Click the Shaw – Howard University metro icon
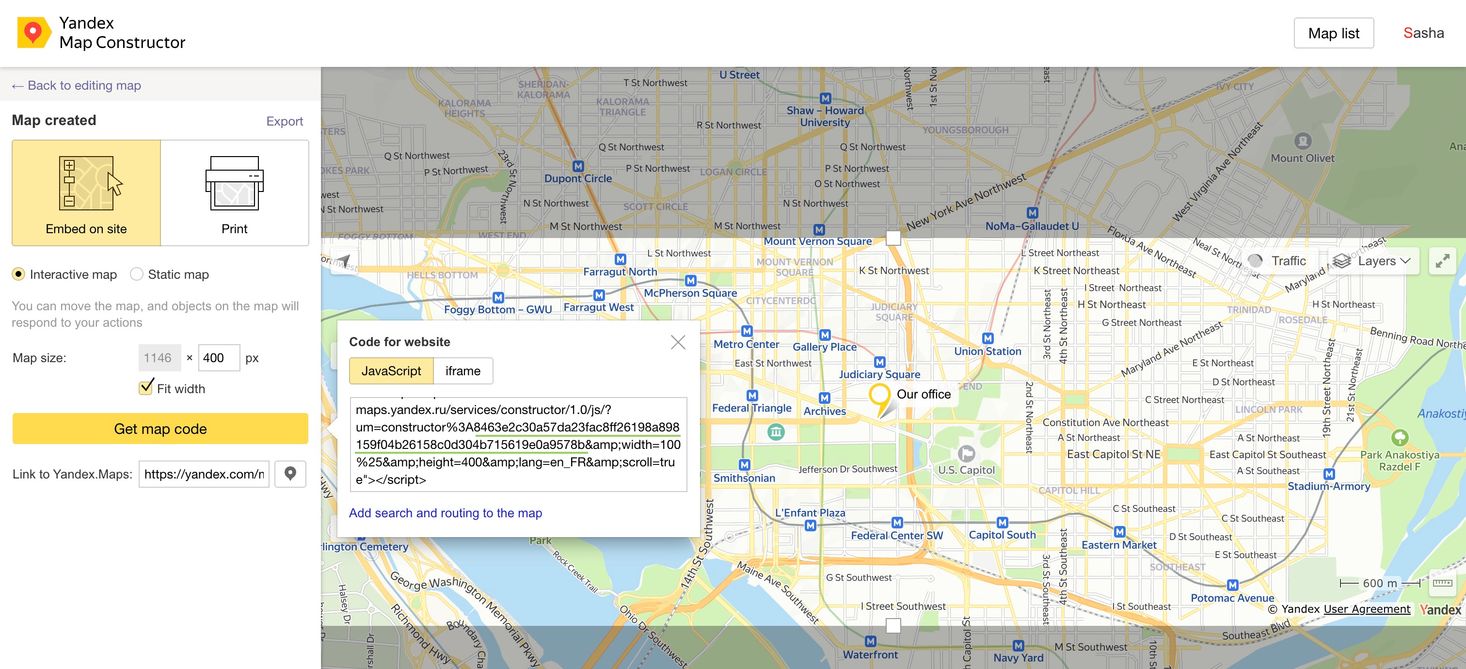The height and width of the screenshot is (669, 1466). [825, 98]
